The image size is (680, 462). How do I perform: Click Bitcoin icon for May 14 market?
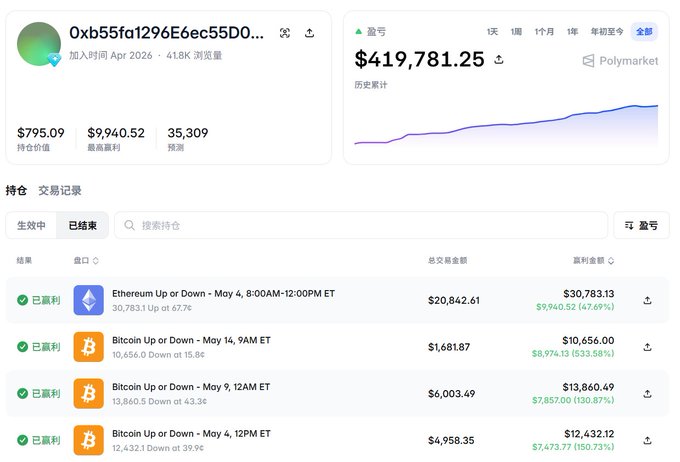(x=88, y=347)
